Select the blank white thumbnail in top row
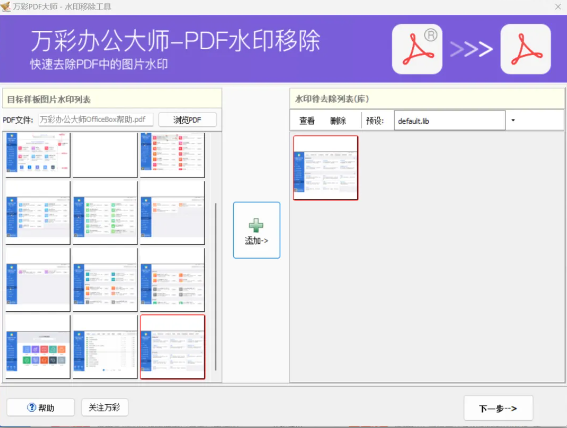Image resolution: width=567 pixels, height=428 pixels. coord(105,155)
